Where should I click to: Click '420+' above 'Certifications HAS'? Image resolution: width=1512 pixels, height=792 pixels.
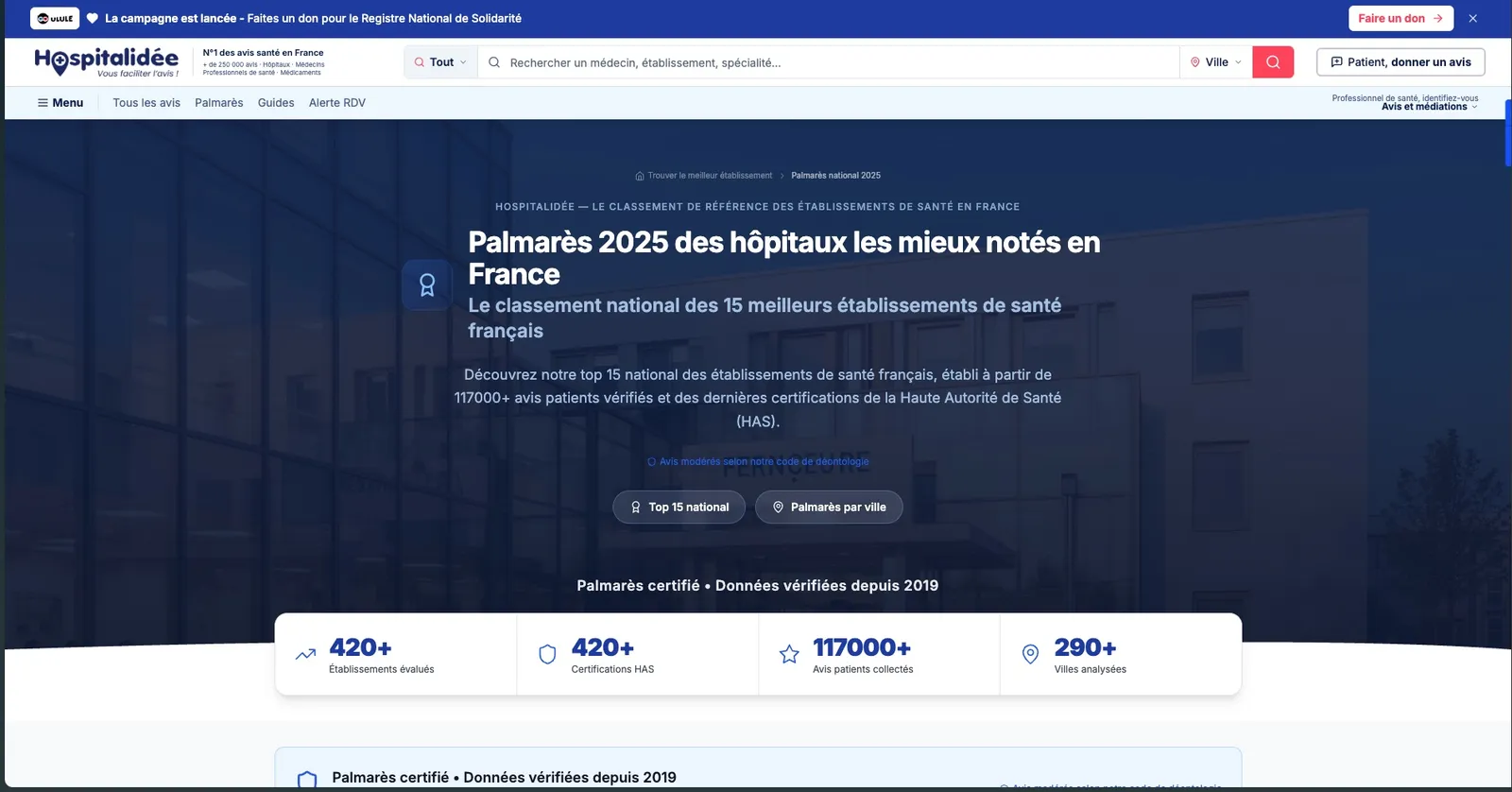(x=602, y=647)
